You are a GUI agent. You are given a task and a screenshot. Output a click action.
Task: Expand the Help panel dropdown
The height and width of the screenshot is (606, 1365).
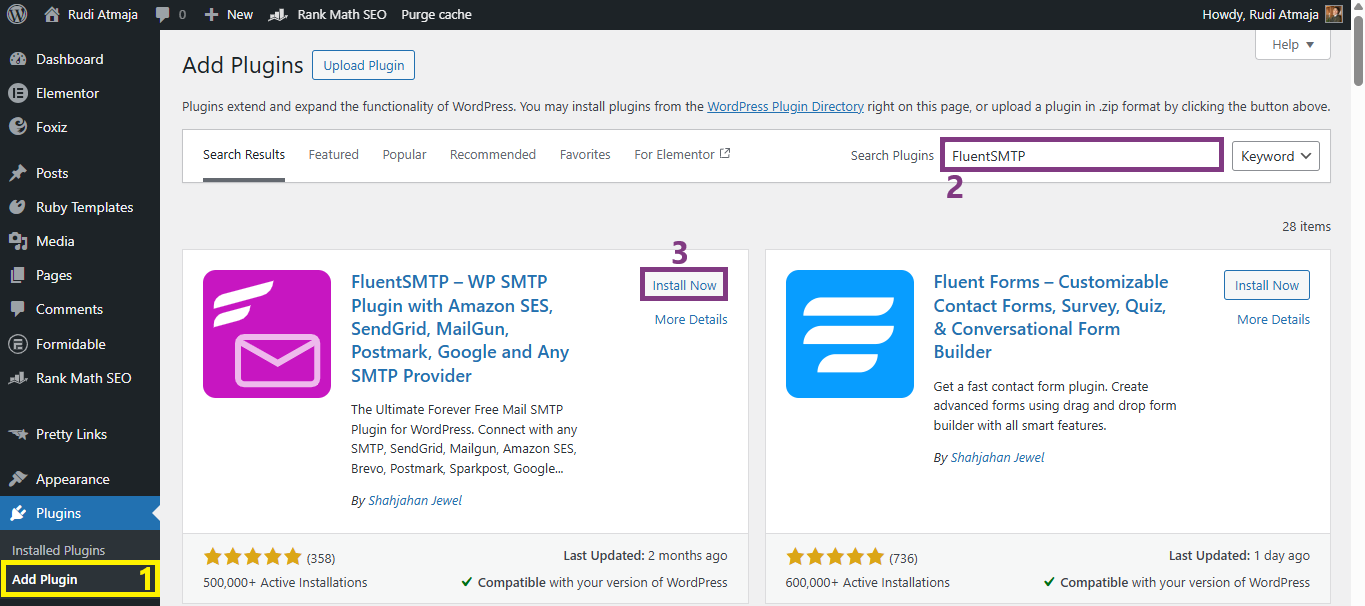[x=1293, y=44]
